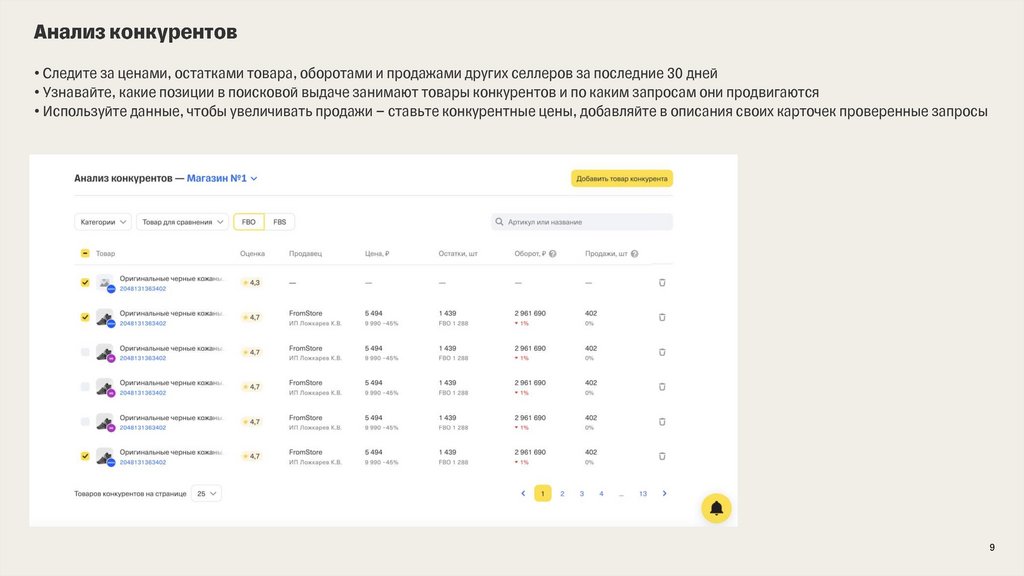Click the help icon next to Продажи, шт
1024x576 pixels.
634,253
